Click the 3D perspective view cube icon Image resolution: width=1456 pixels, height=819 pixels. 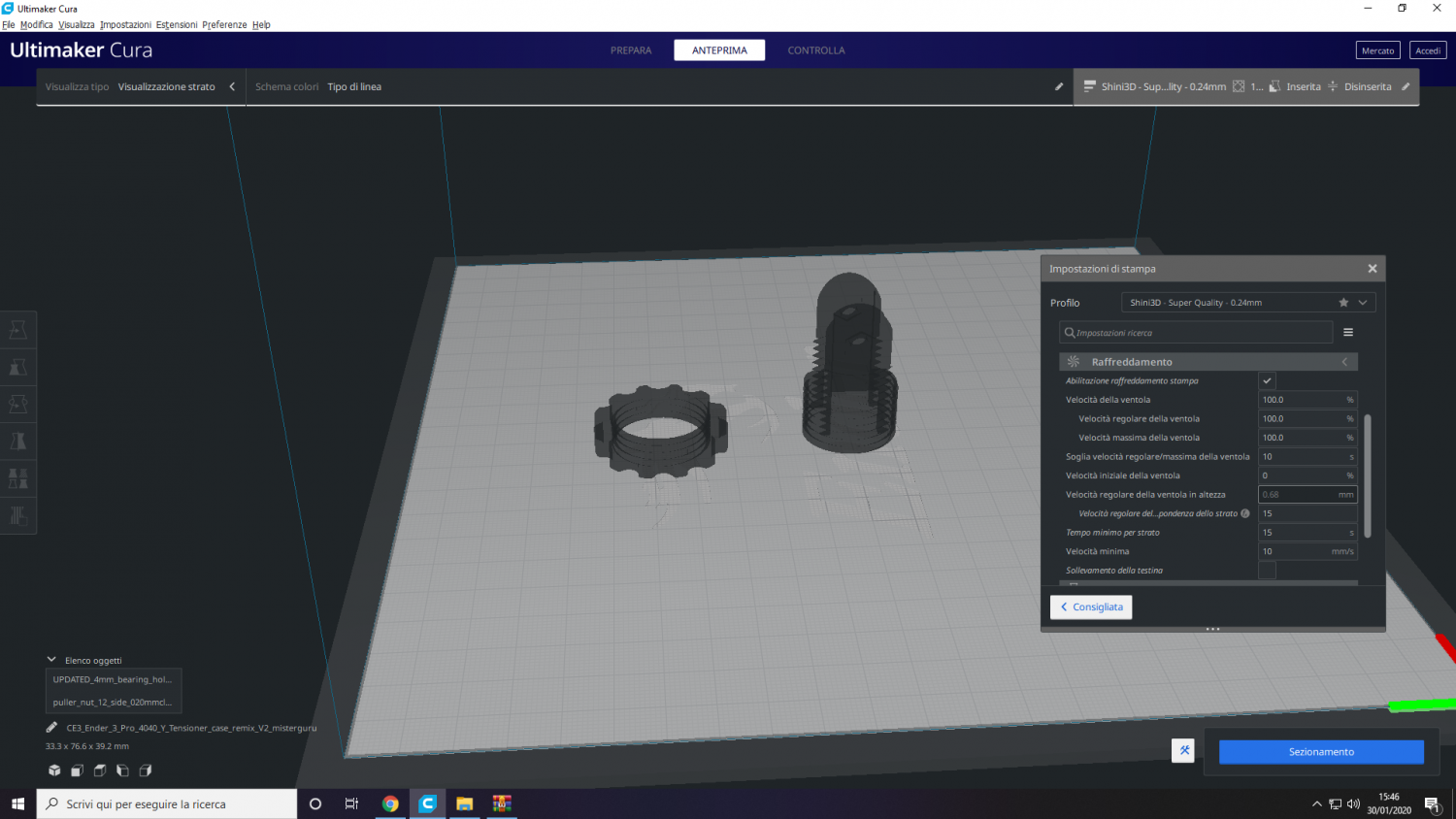[54, 770]
